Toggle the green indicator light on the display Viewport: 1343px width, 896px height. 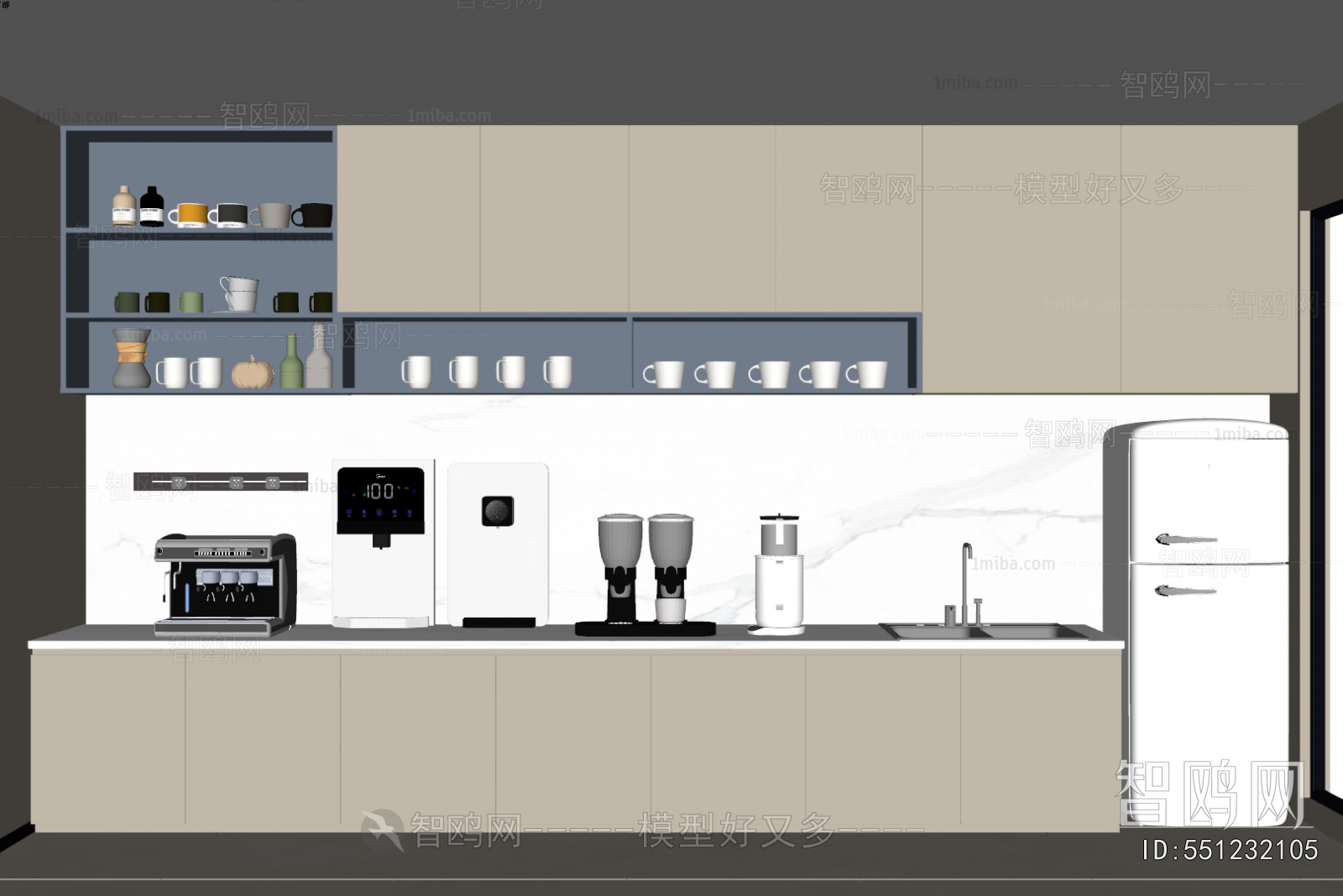click(364, 495)
